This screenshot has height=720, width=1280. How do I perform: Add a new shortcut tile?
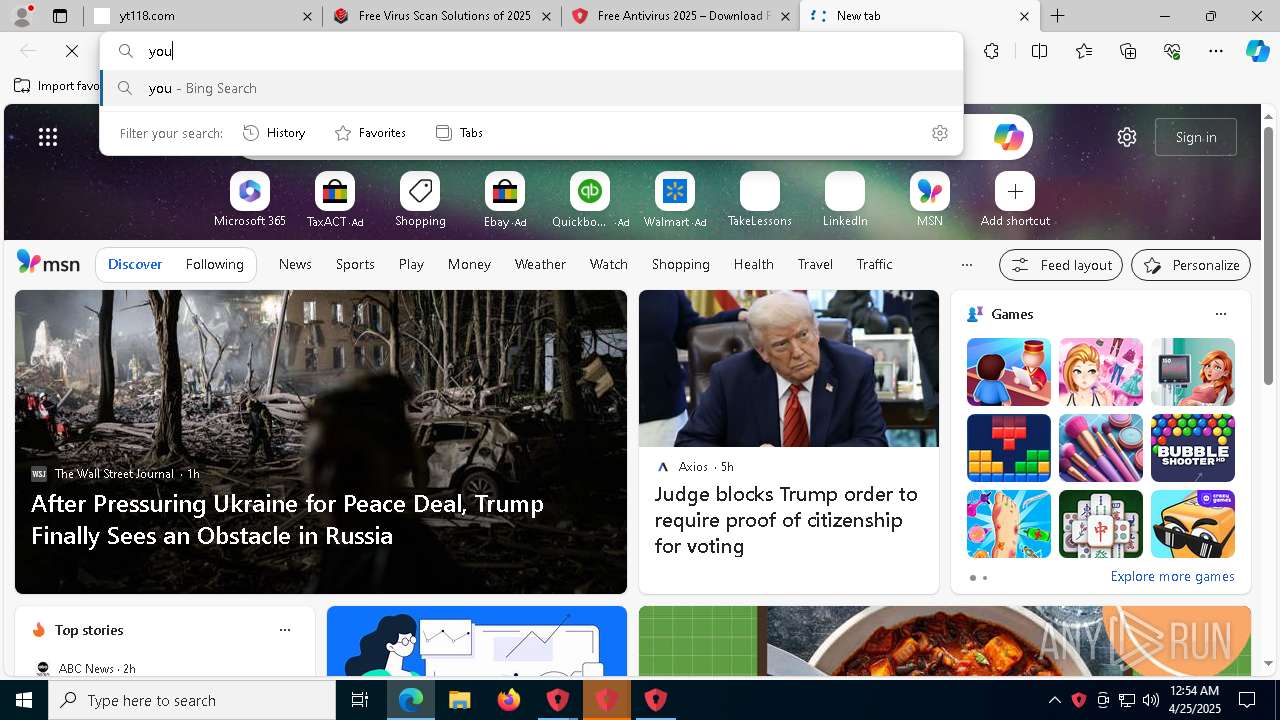[1015, 200]
